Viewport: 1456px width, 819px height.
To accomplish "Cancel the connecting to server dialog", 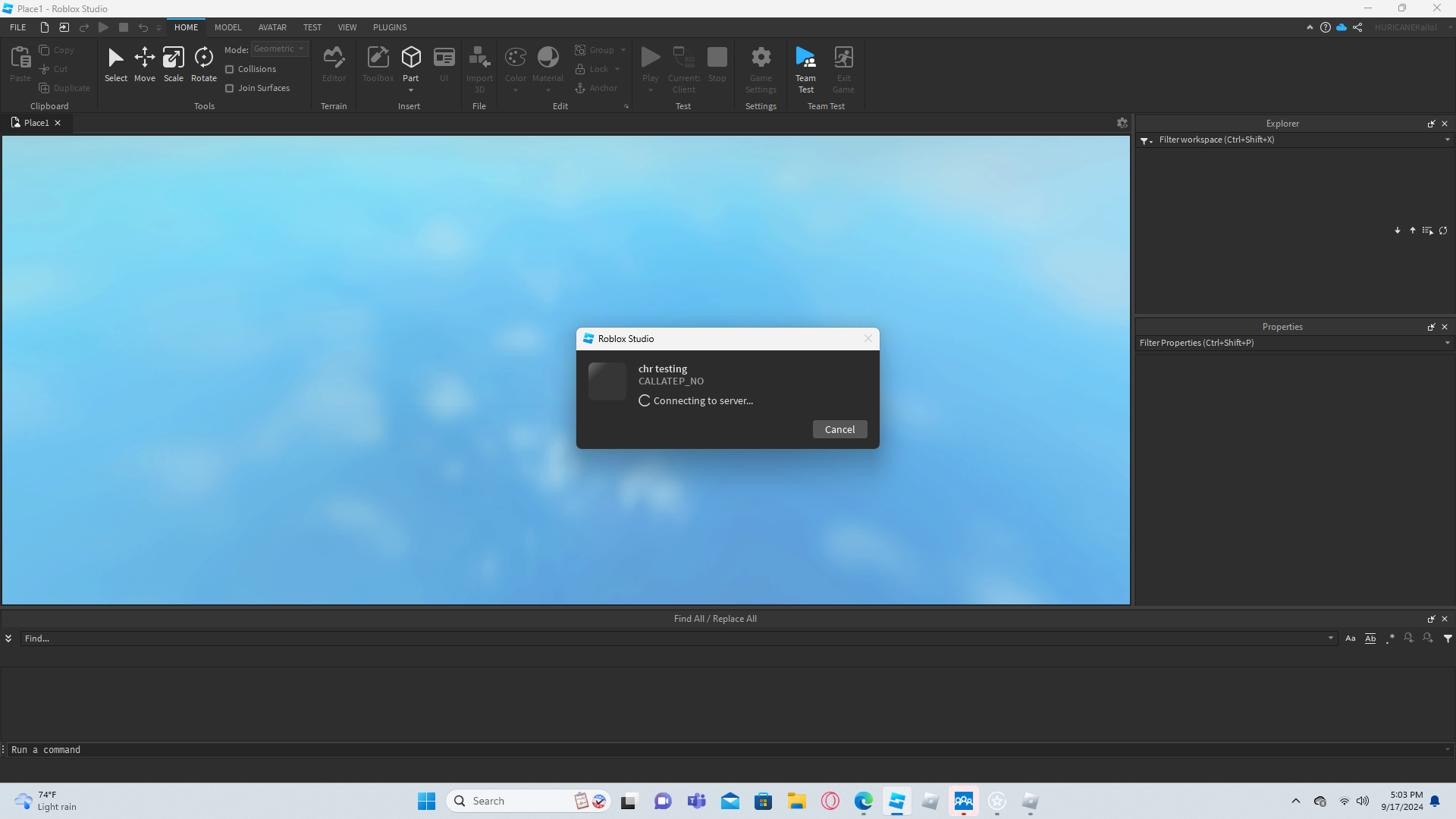I will pos(839,429).
